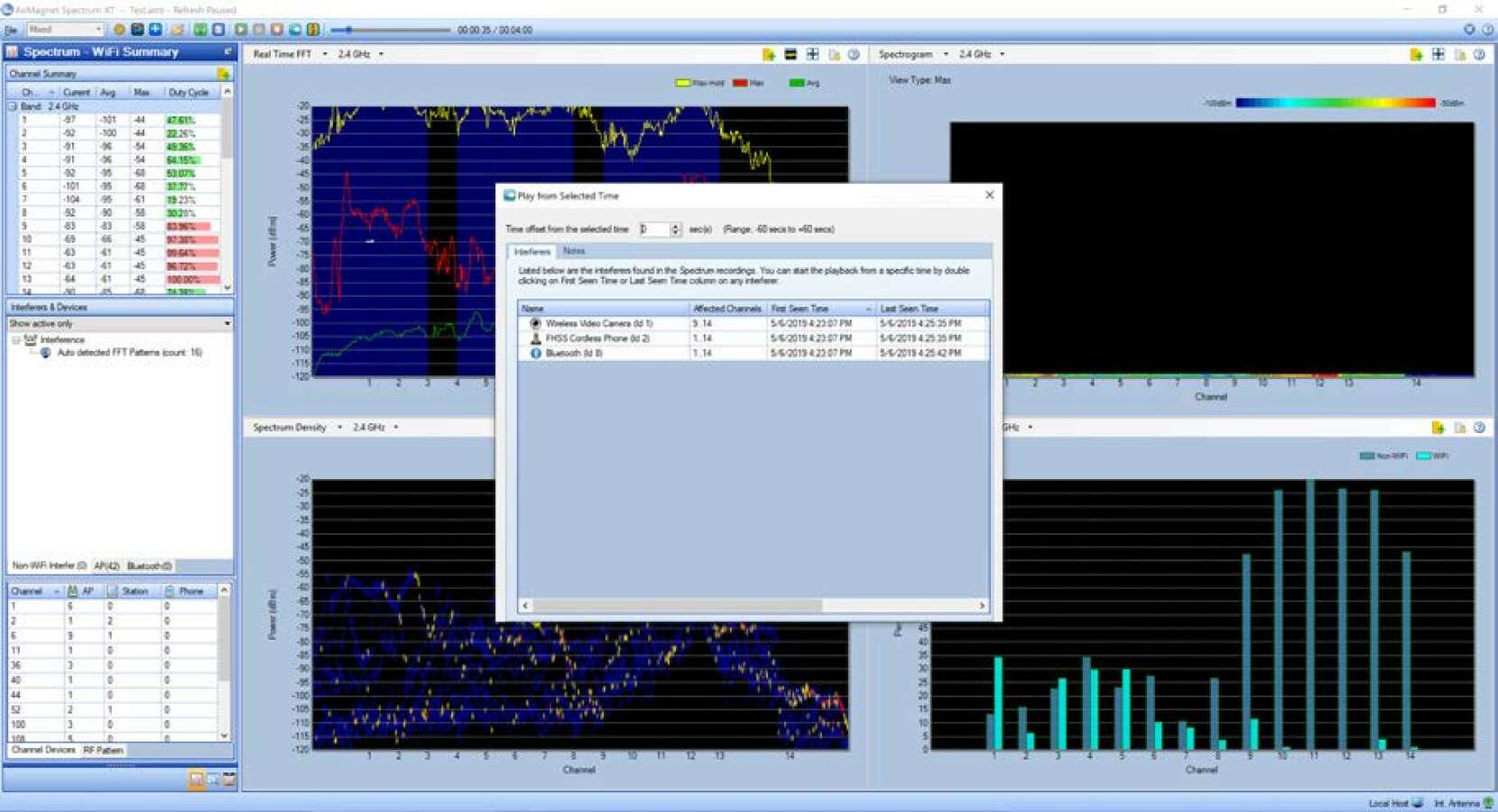Click Real Time FFT black bars icon

click(x=791, y=54)
